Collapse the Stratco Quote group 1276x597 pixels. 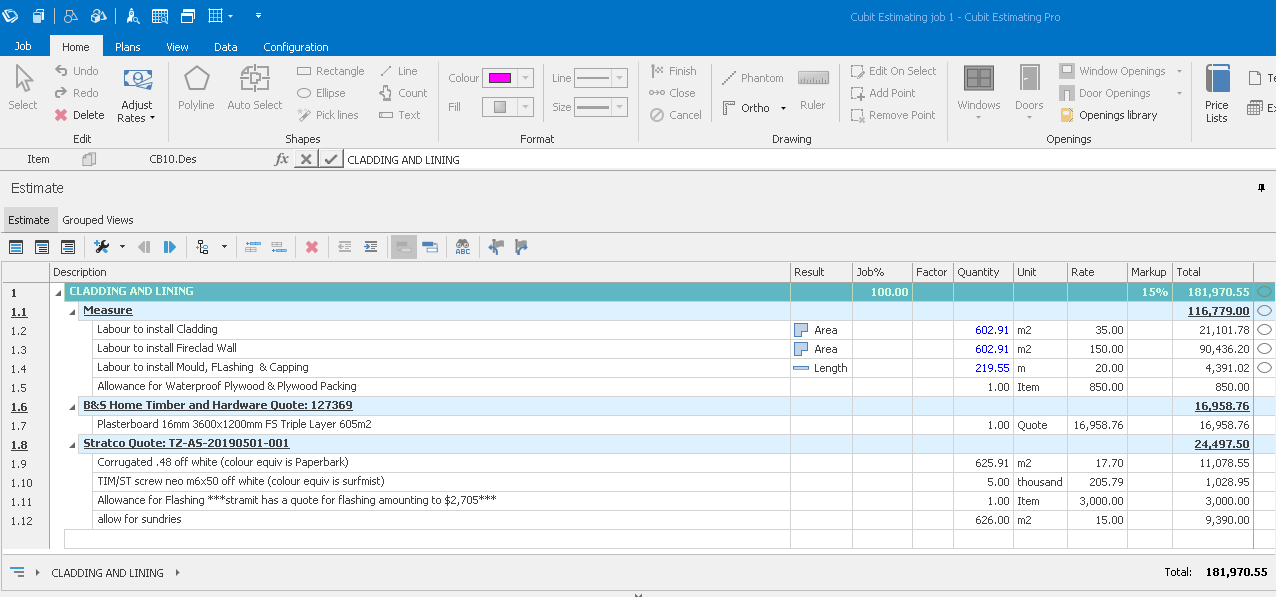pyautogui.click(x=72, y=444)
